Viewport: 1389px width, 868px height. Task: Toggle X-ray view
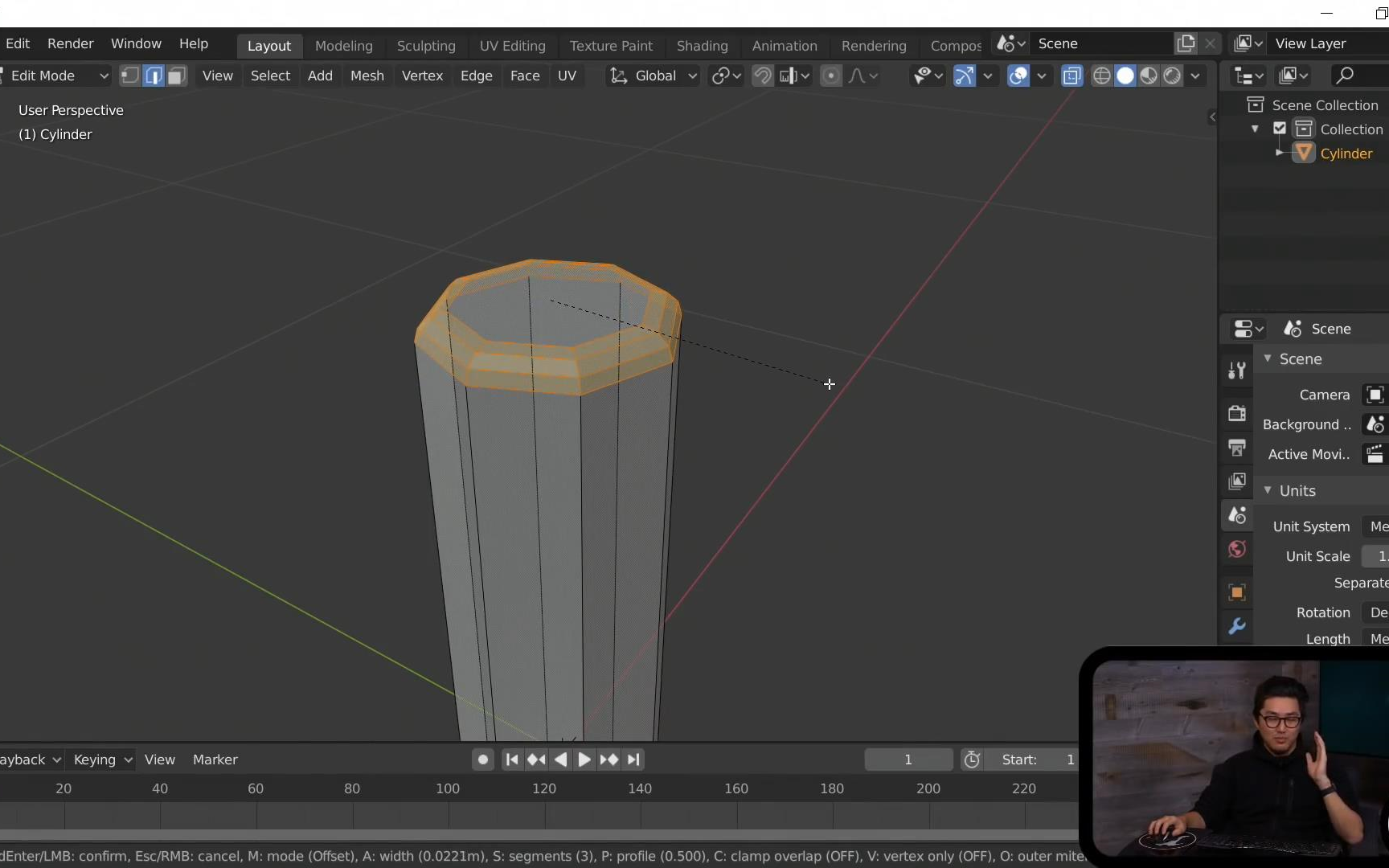[x=1071, y=76]
